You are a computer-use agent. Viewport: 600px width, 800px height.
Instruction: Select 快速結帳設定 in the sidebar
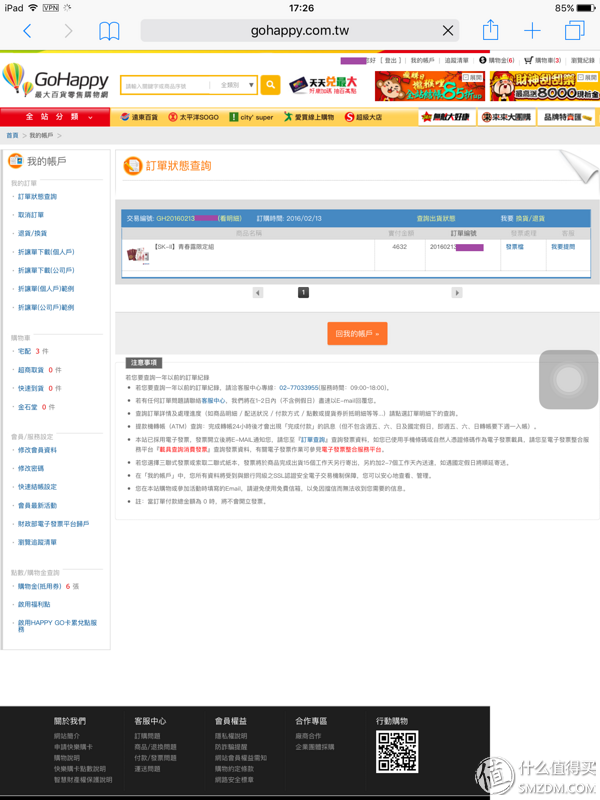pos(37,487)
